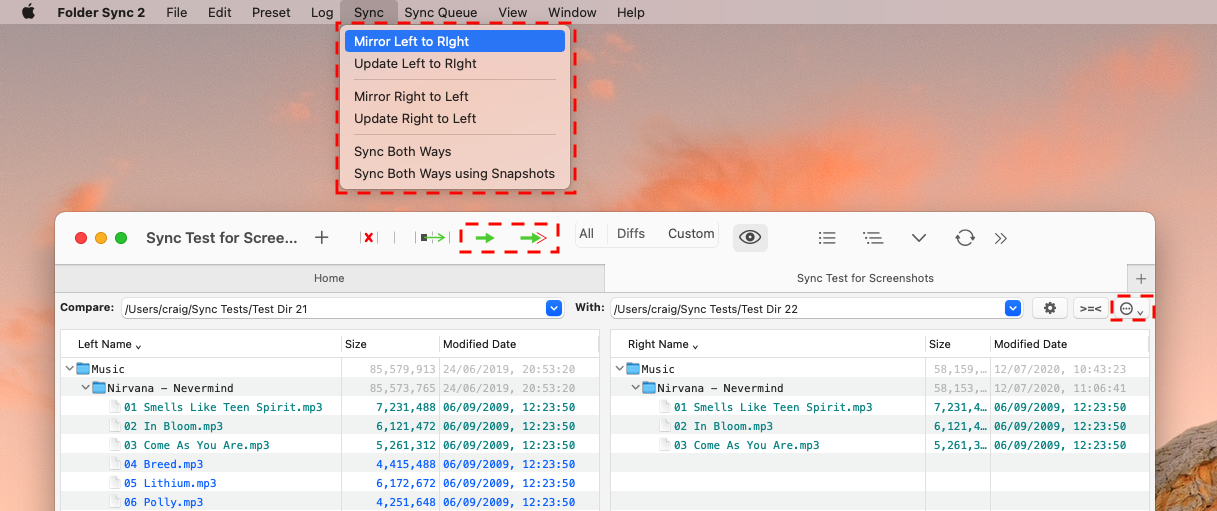
Task: Click the single green arrow sync icon
Action: [x=485, y=238]
